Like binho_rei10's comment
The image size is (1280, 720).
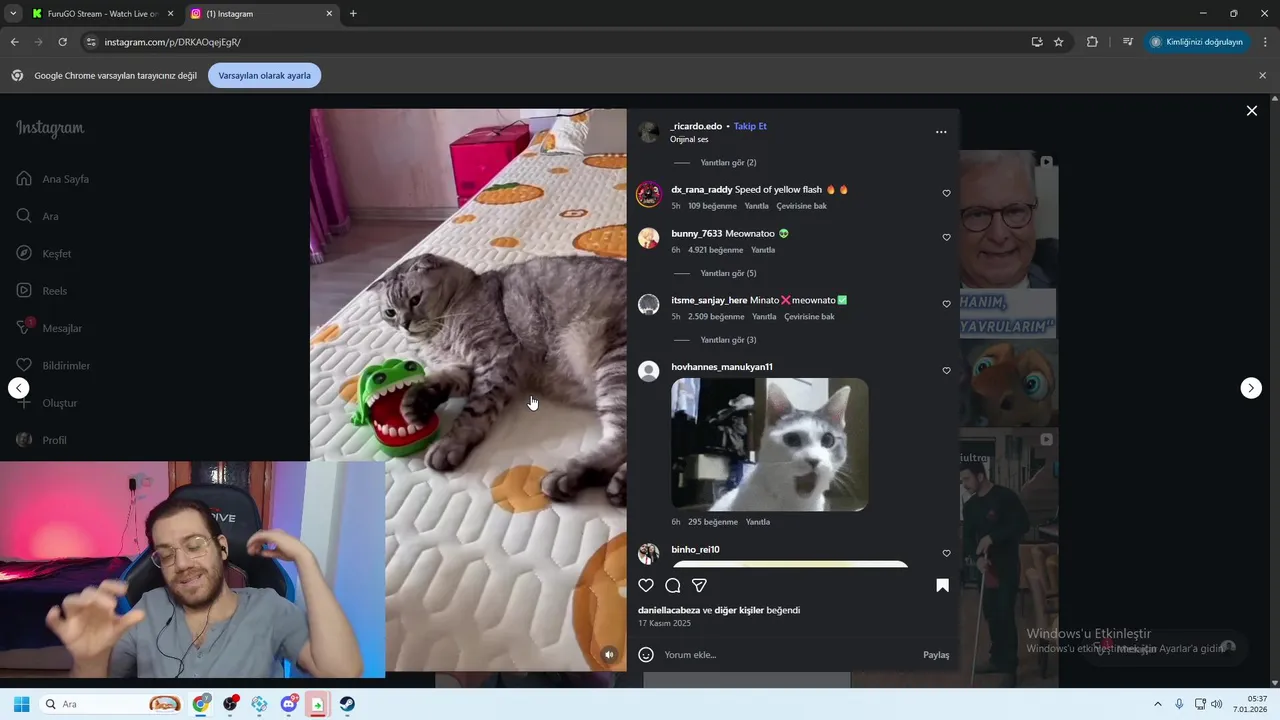[x=946, y=553]
